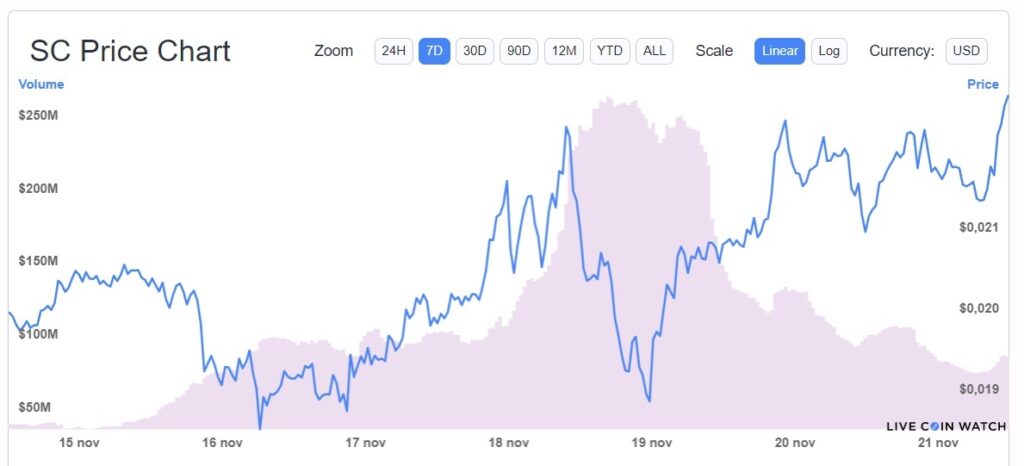Click the Price axis label
This screenshot has height=466, width=1024.
pyautogui.click(x=982, y=85)
